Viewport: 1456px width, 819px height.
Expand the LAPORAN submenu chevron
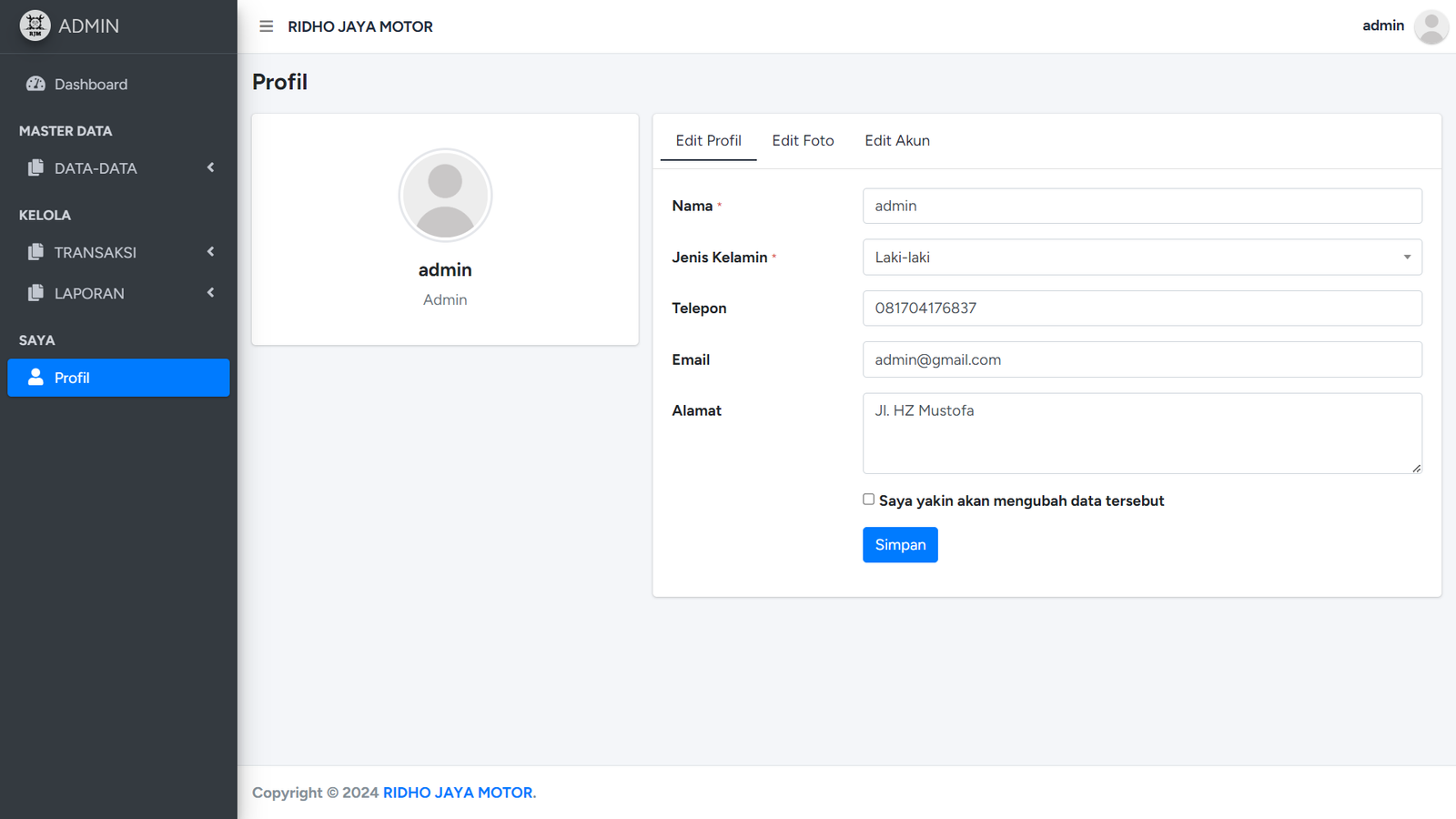tap(210, 293)
